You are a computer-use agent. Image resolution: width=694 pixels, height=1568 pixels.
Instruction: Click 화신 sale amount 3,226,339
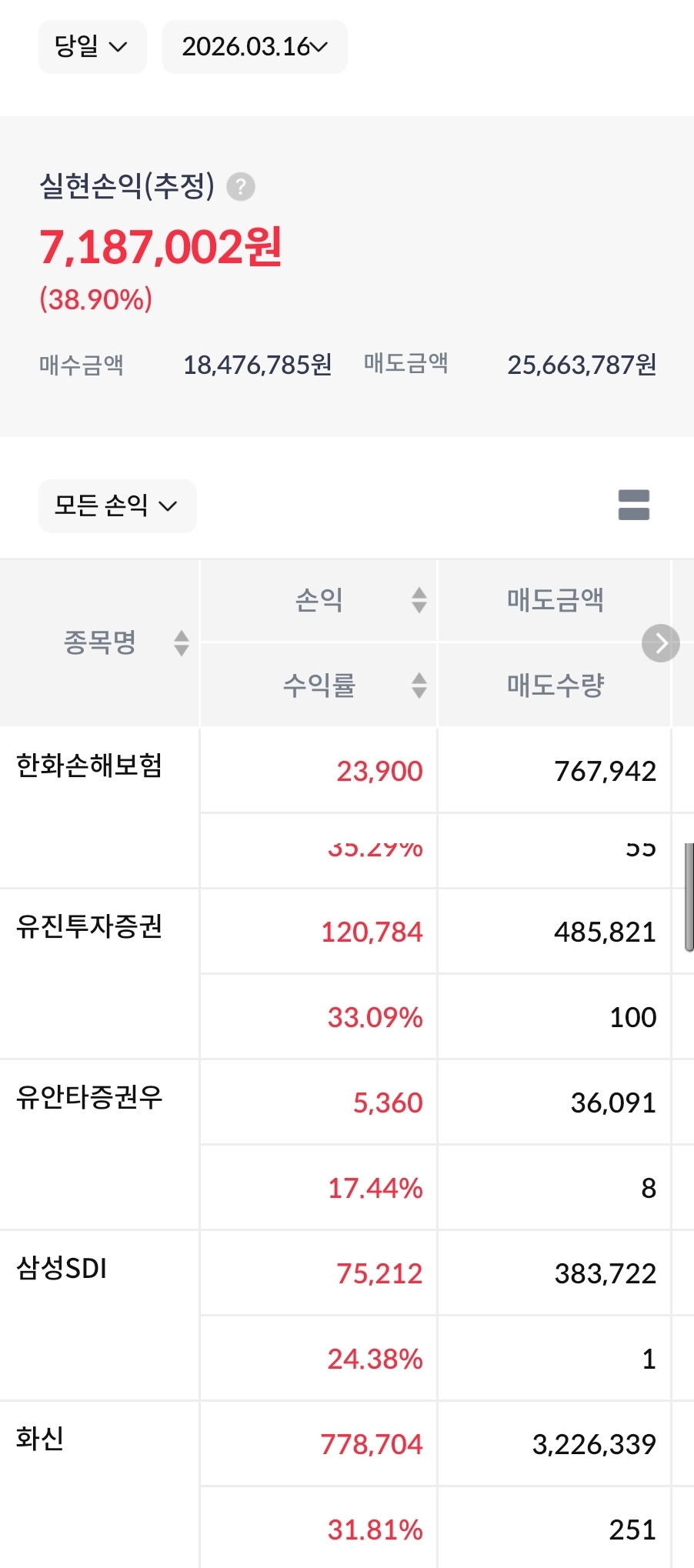tap(594, 1445)
